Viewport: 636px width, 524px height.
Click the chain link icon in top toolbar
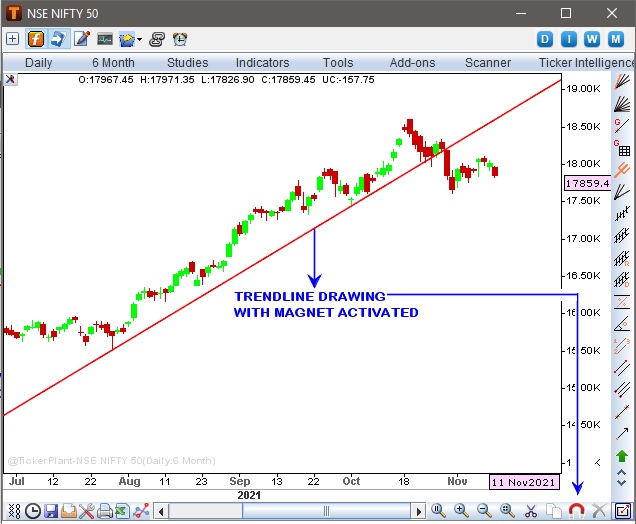point(157,39)
